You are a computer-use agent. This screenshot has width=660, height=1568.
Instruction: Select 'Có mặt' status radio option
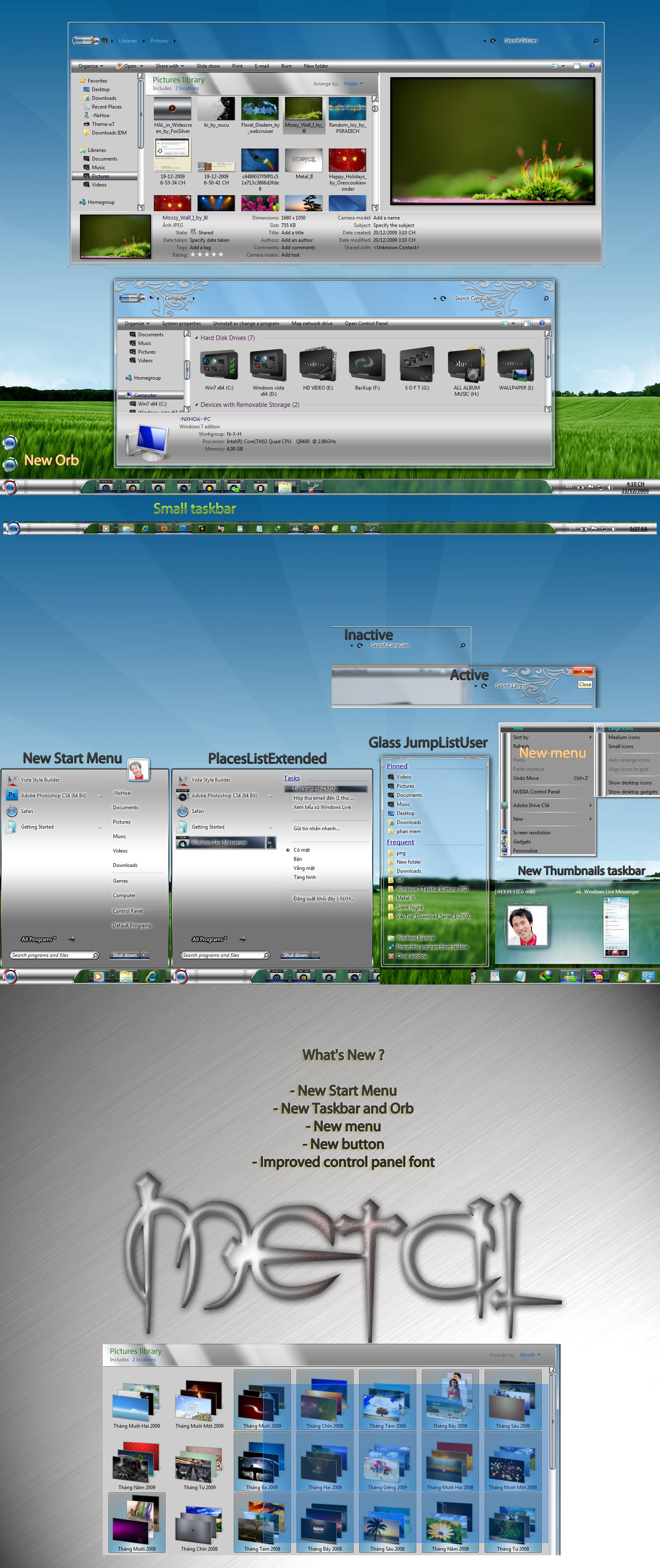coord(288,850)
